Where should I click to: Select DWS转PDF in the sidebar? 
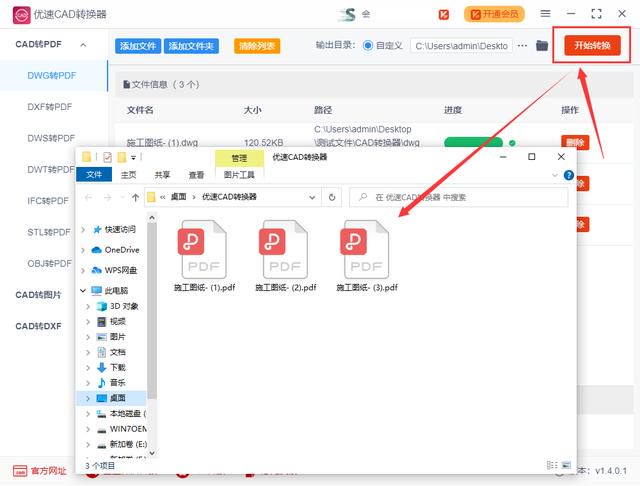pos(51,138)
